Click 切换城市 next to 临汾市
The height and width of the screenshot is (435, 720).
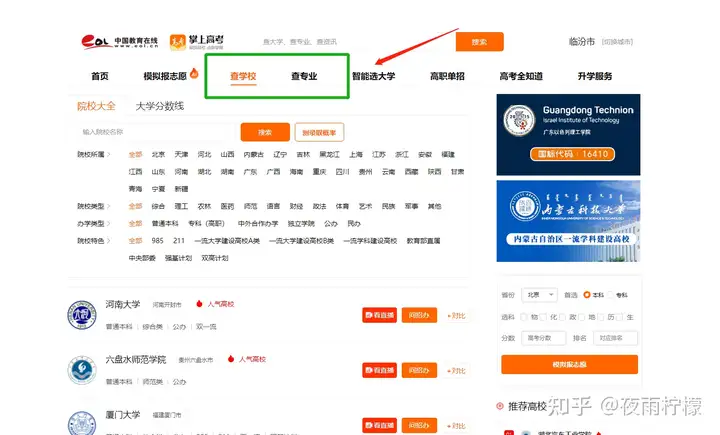tap(617, 42)
